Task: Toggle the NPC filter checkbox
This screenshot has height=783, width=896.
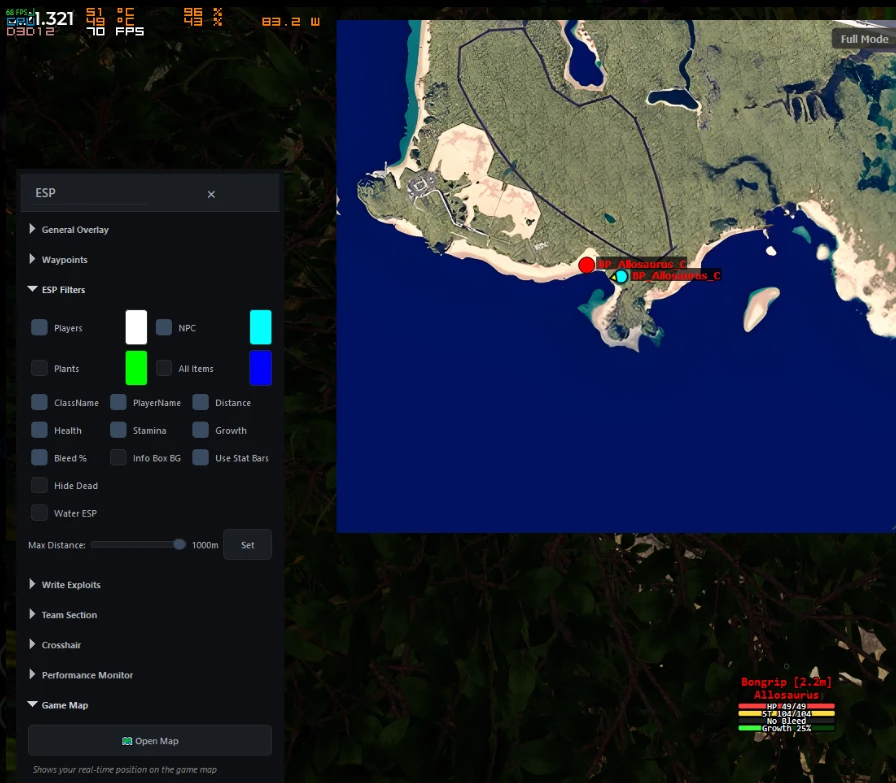Action: pyautogui.click(x=164, y=327)
